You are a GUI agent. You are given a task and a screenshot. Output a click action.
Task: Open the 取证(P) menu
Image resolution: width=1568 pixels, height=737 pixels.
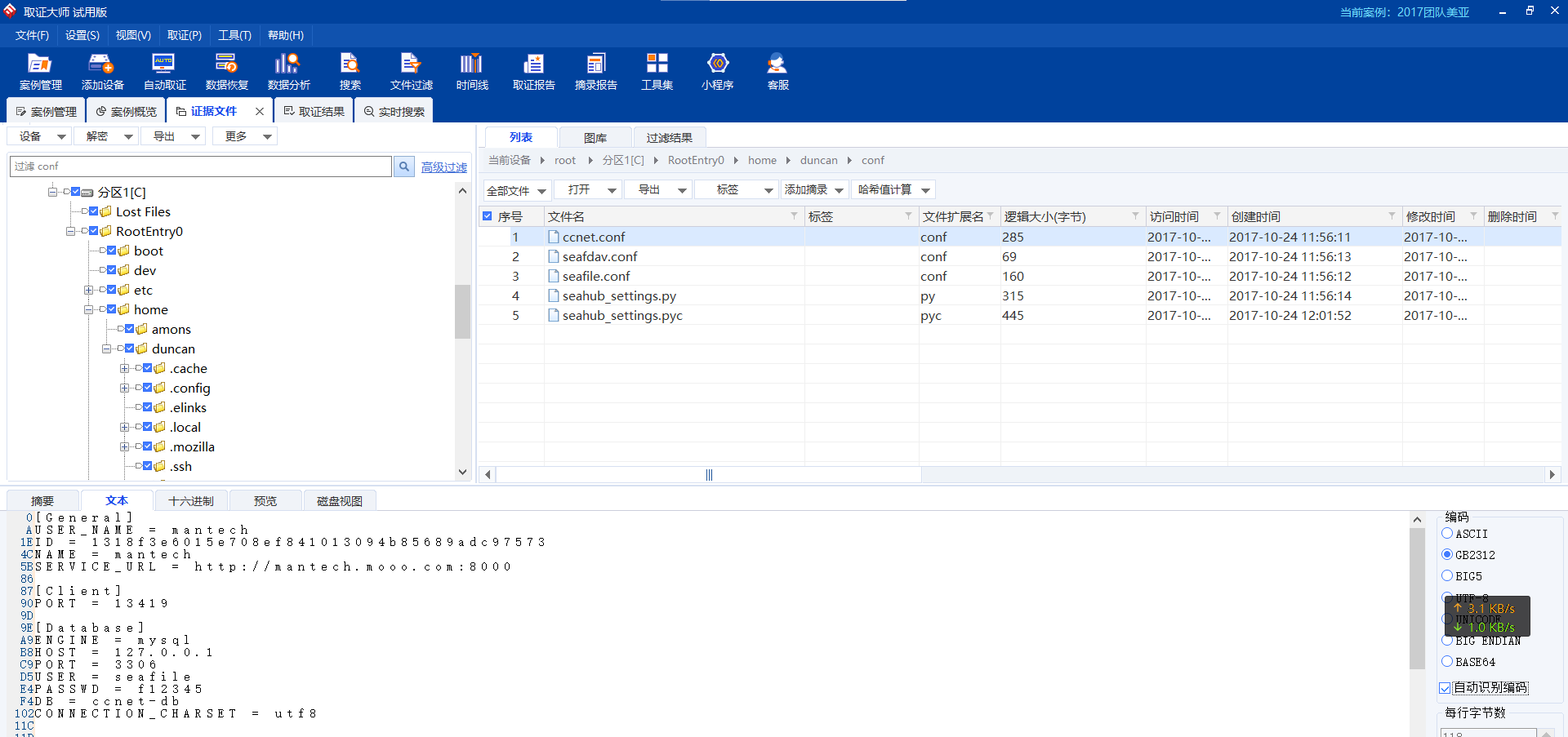185,35
